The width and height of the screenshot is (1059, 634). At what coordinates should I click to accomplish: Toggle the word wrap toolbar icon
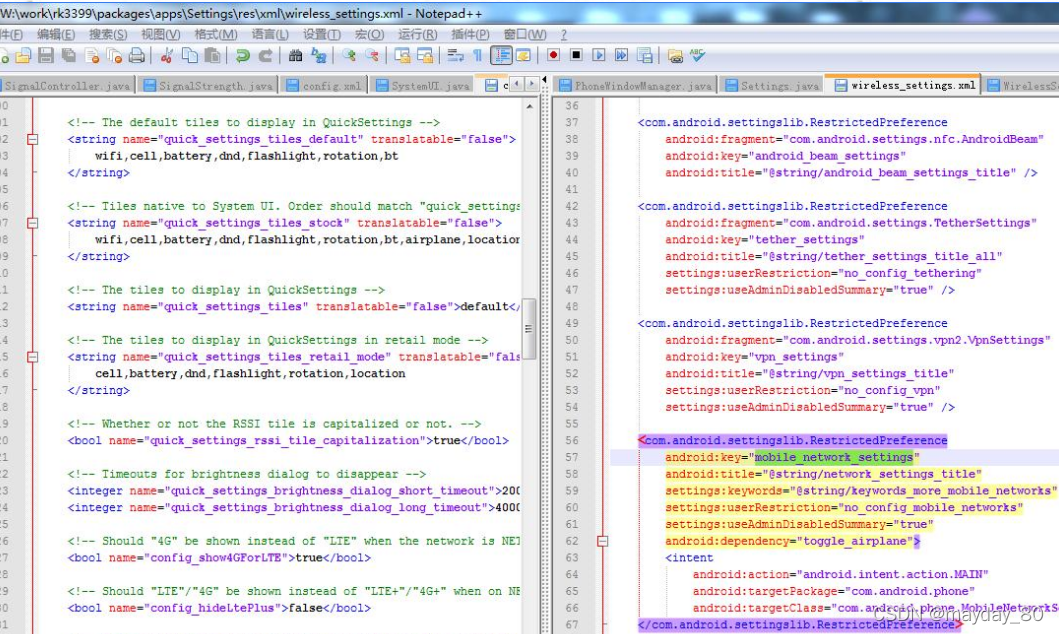pos(455,56)
